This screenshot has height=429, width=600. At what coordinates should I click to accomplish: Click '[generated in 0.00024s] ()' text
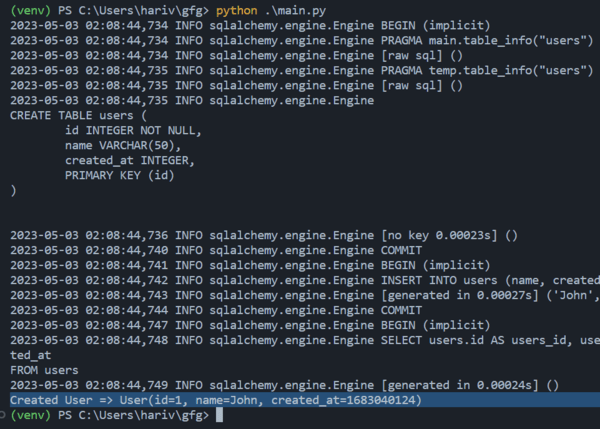click(x=470, y=385)
